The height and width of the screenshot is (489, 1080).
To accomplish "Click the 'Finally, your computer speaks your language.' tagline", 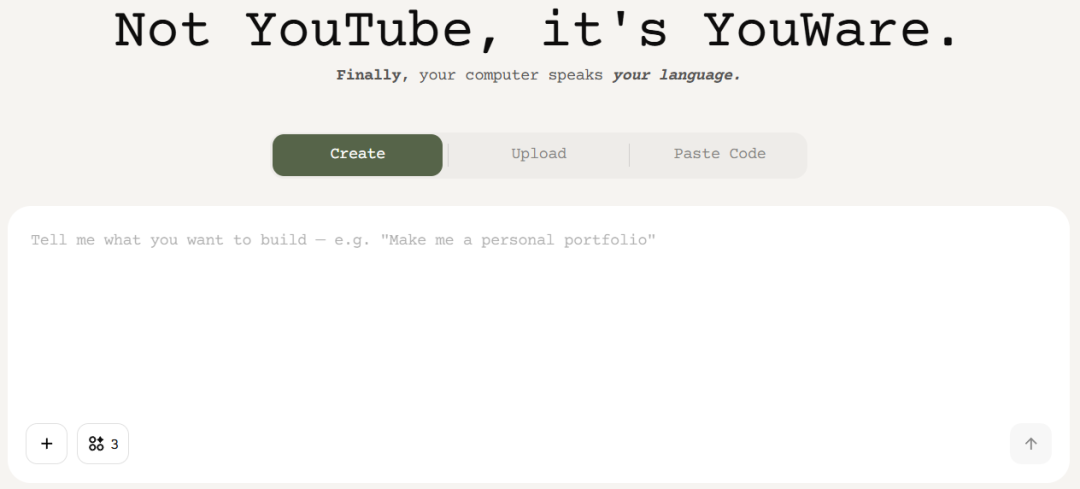I will (539, 75).
